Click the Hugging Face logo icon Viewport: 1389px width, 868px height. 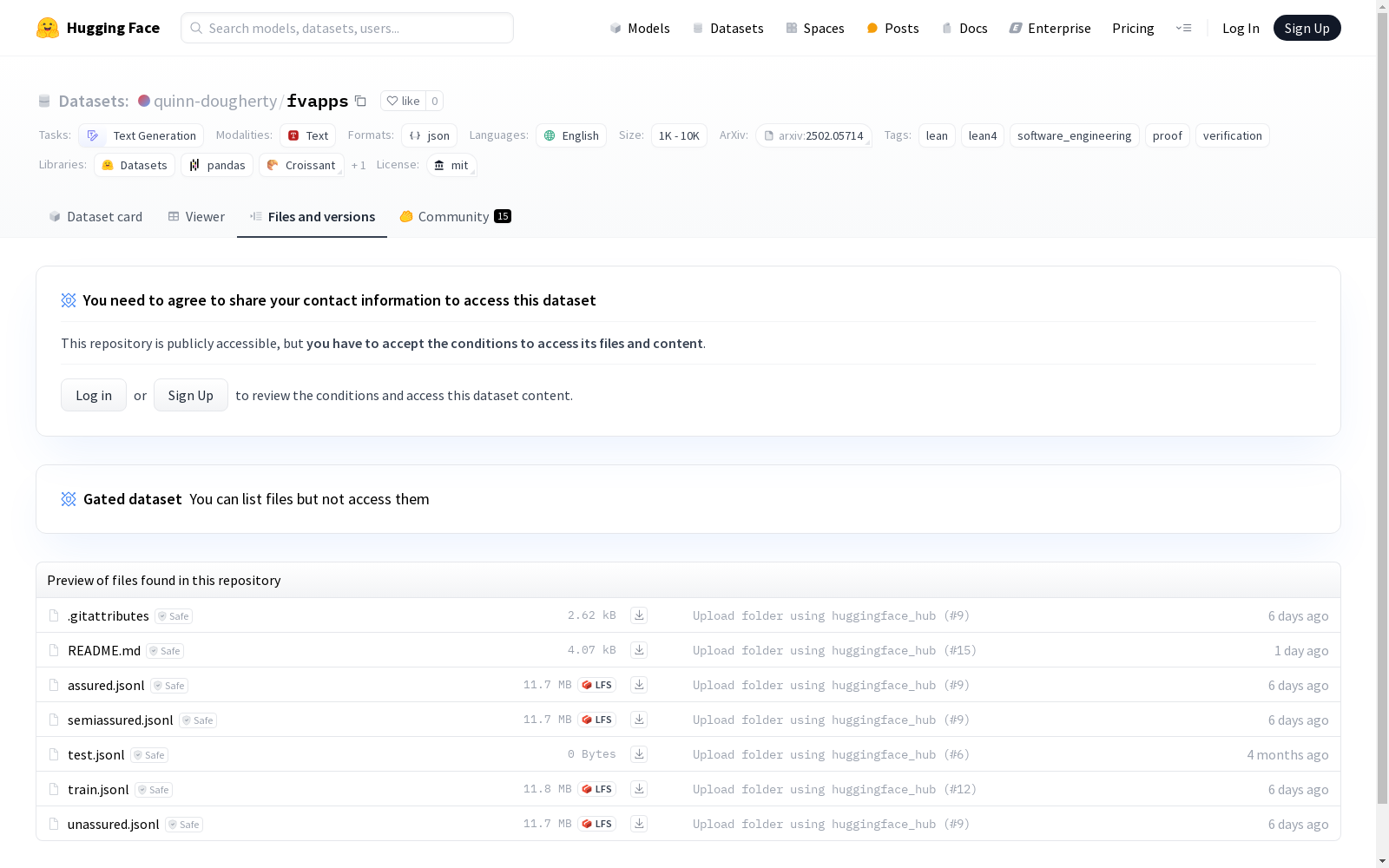[48, 28]
